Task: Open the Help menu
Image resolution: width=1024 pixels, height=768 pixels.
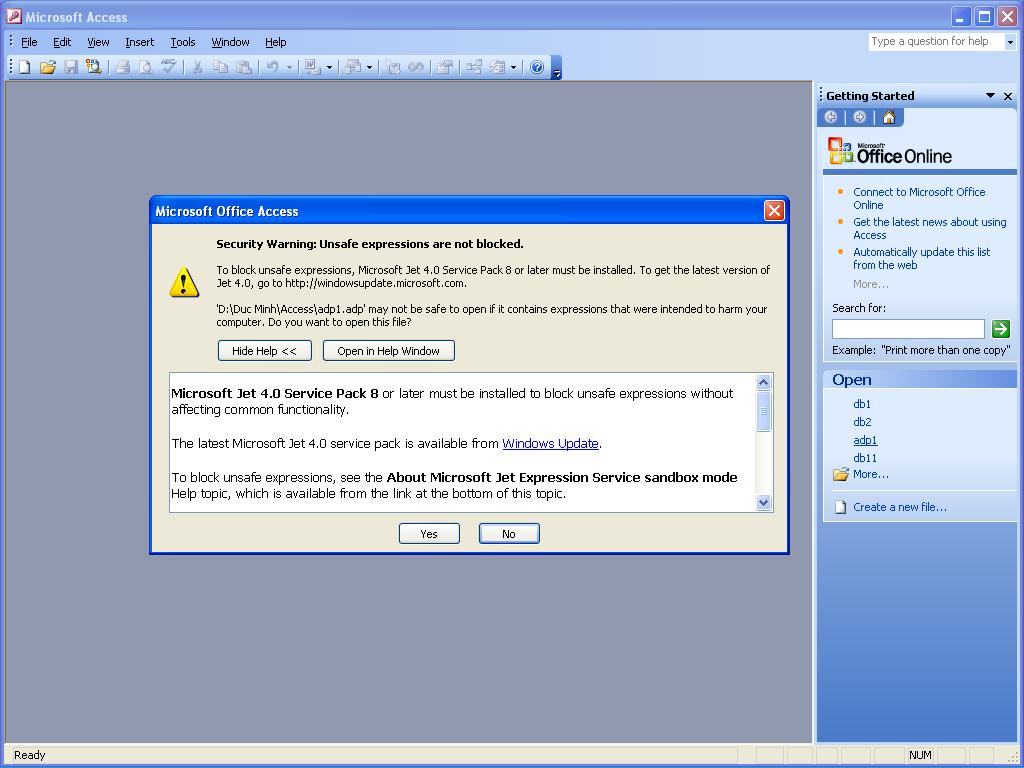Action: tap(276, 42)
